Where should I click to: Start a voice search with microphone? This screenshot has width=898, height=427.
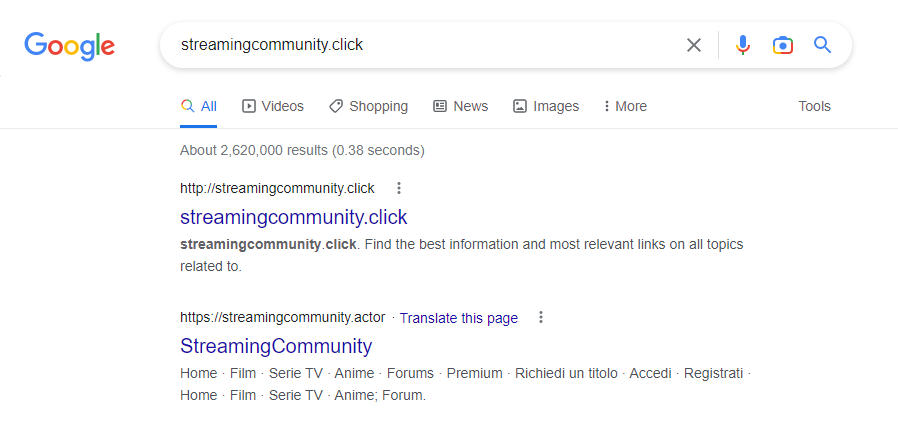742,45
